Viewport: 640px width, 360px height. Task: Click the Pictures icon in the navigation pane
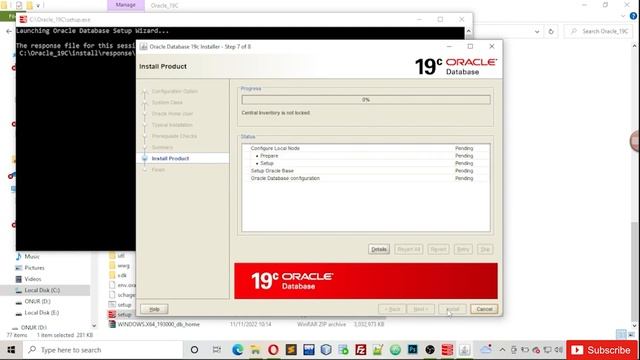pos(18,268)
